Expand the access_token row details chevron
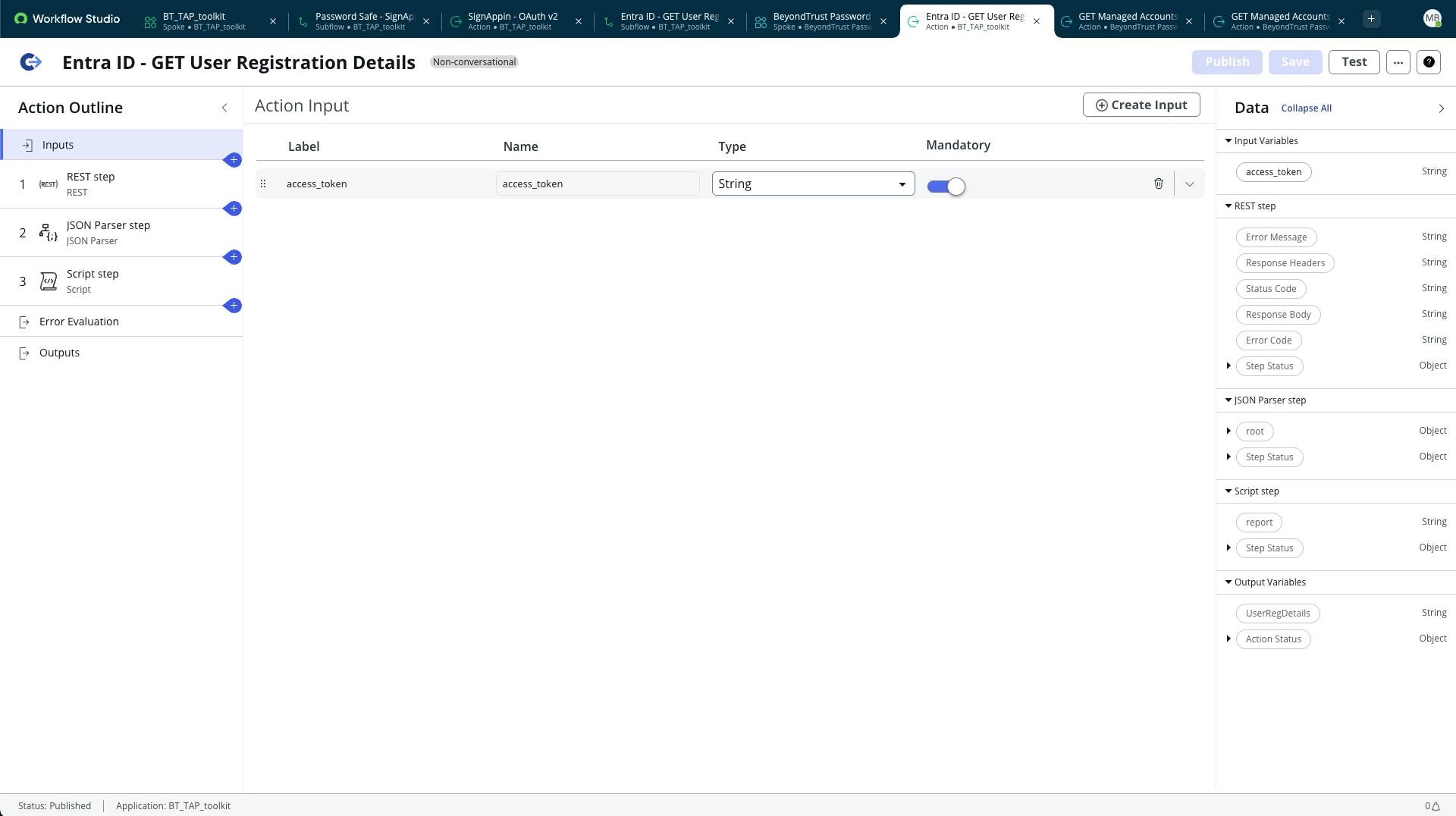Viewport: 1456px width, 816px height. tap(1189, 184)
